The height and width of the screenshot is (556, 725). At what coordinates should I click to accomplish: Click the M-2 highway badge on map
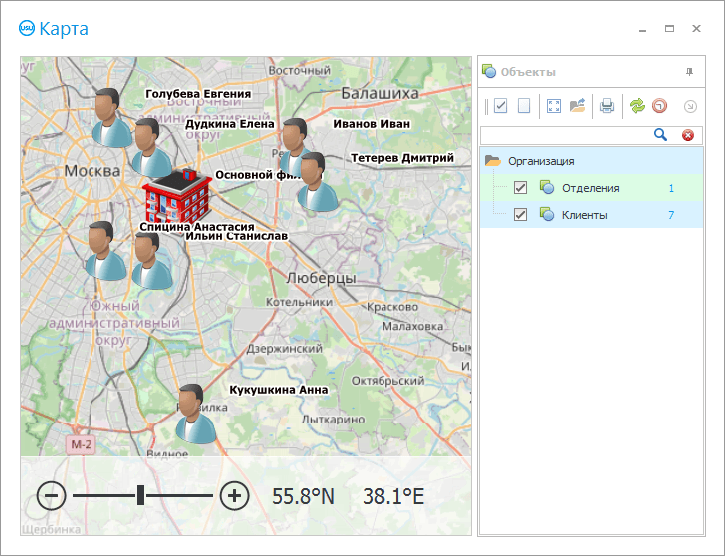pyautogui.click(x=81, y=445)
